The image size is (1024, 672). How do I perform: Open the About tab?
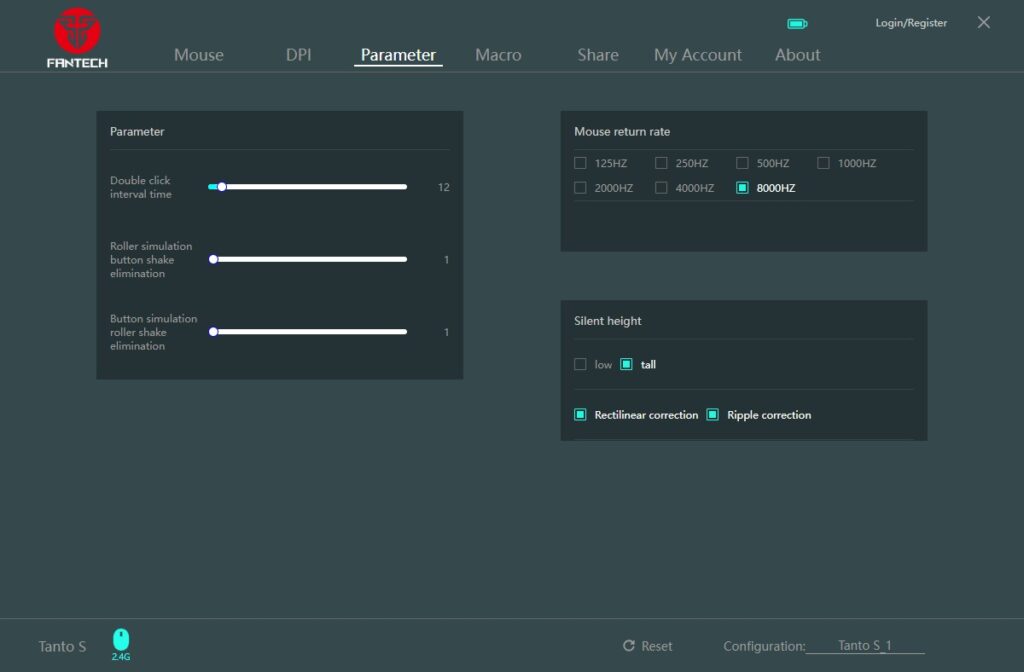797,55
